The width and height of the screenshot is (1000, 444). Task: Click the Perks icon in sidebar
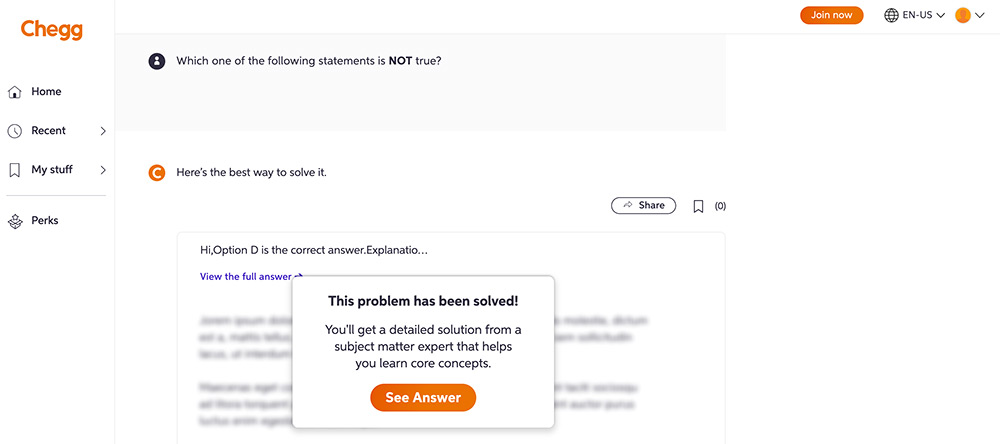(x=15, y=221)
